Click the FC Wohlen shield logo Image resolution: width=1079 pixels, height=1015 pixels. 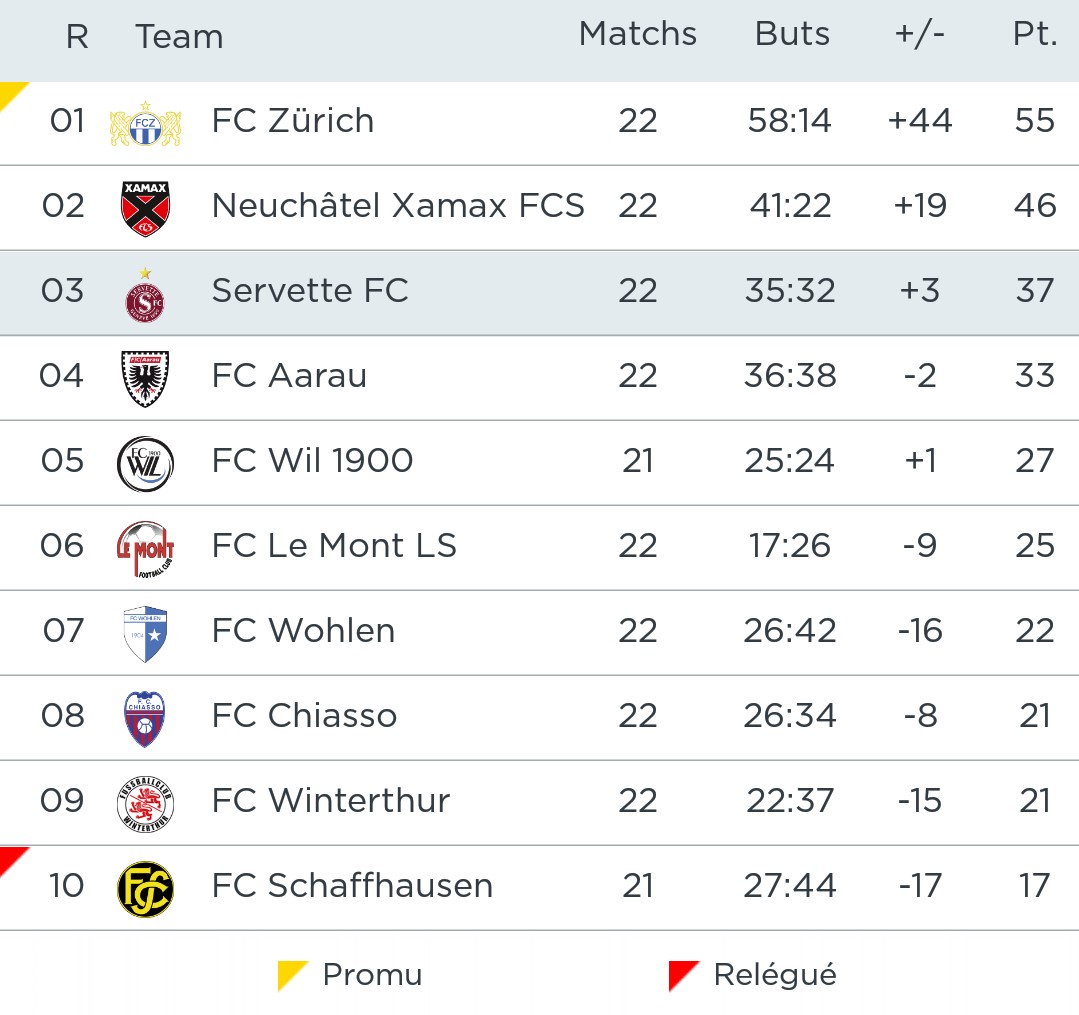(145, 634)
